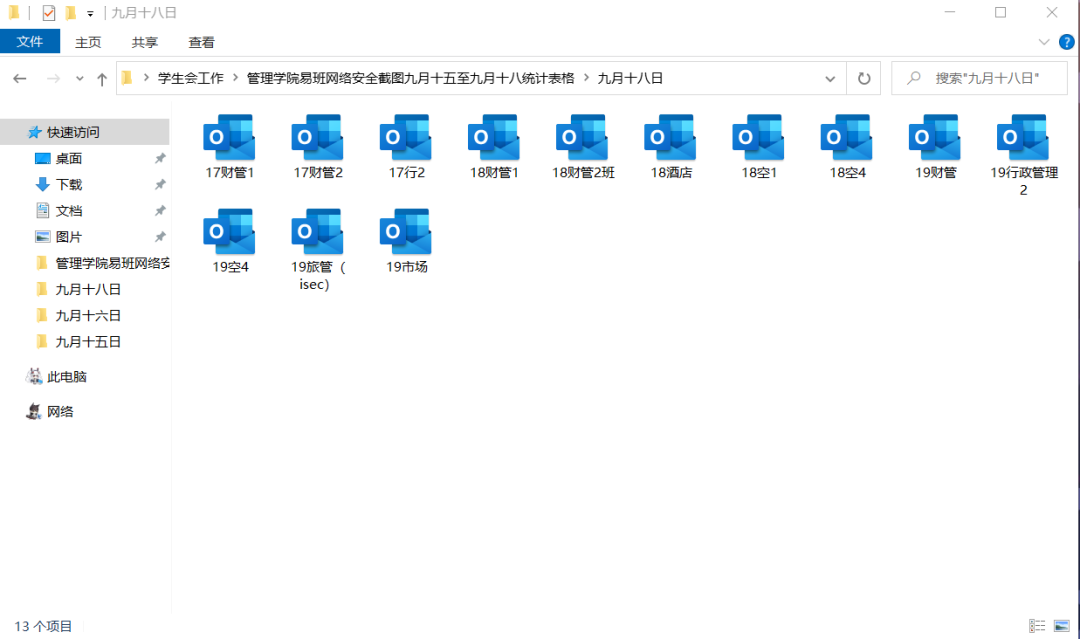Expand the ribbon with the chevron
The image size is (1080, 639).
tap(1043, 42)
